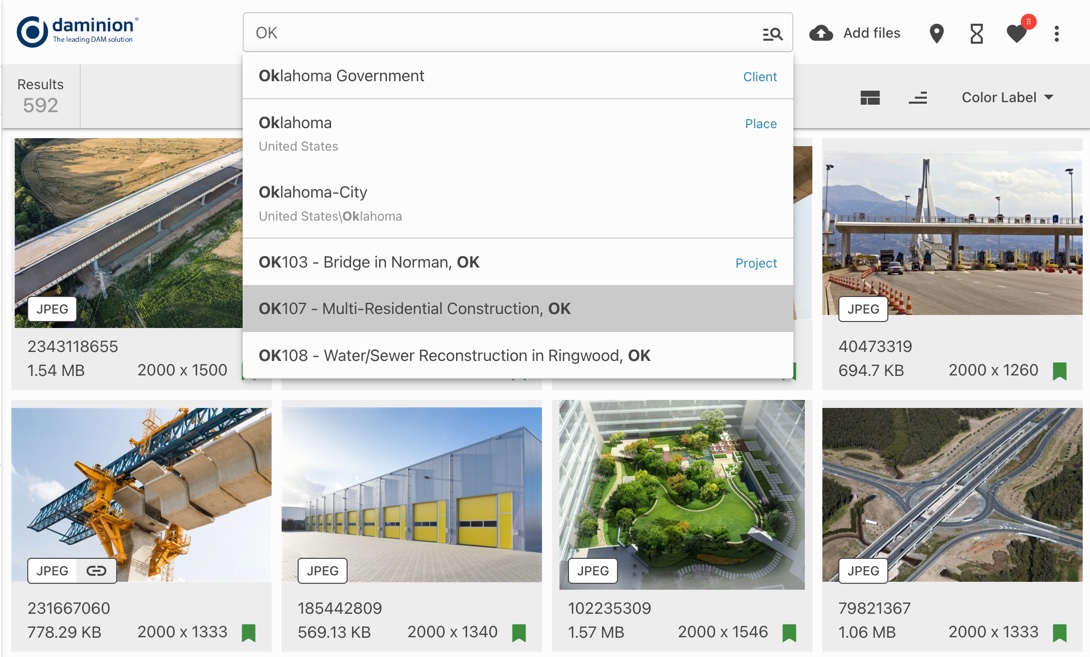This screenshot has height=657, width=1090.
Task: Open the yellow-door warehouse thumbnail 185442809
Action: pos(412,491)
